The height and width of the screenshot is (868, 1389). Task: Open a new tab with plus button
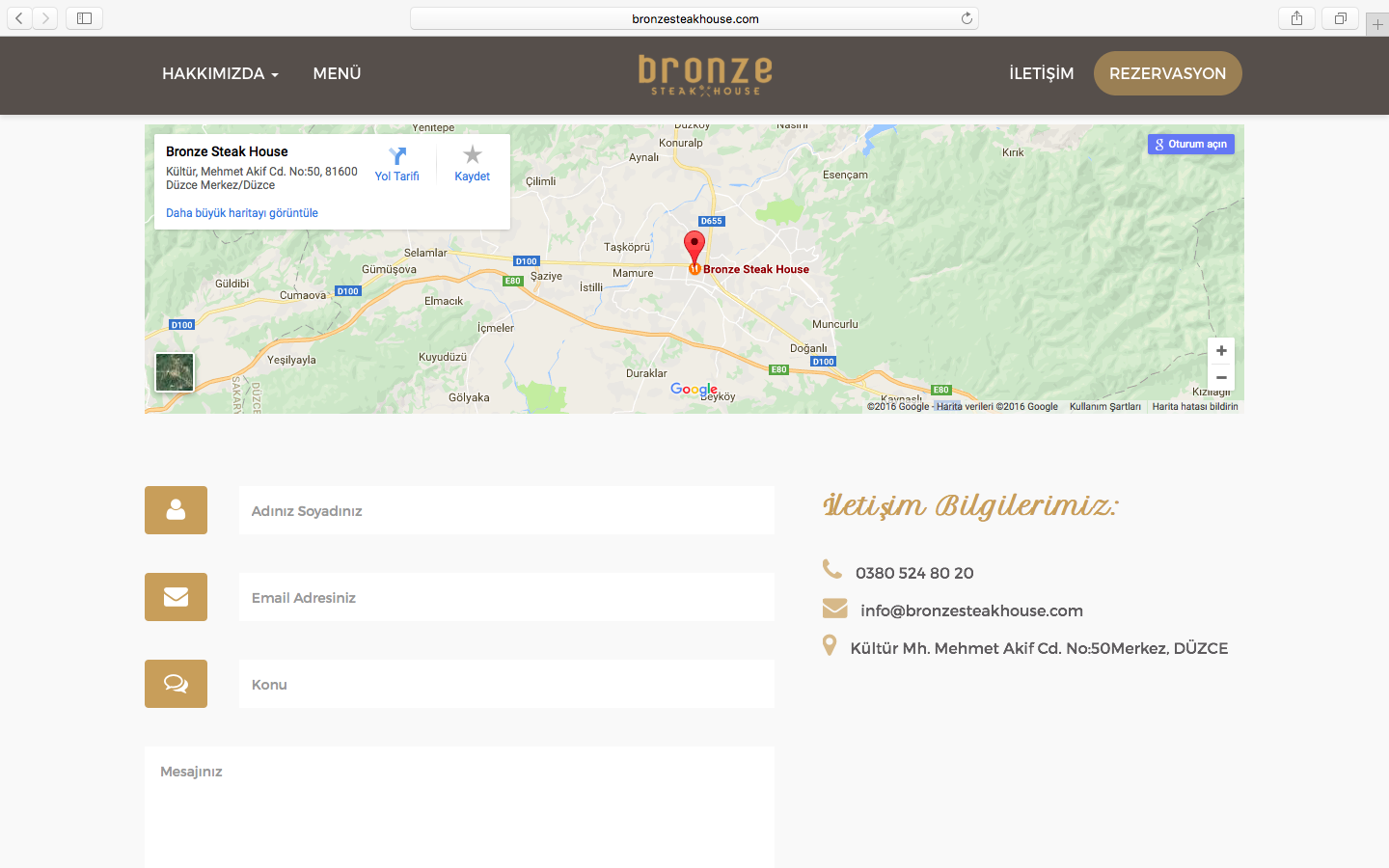pyautogui.click(x=1377, y=24)
